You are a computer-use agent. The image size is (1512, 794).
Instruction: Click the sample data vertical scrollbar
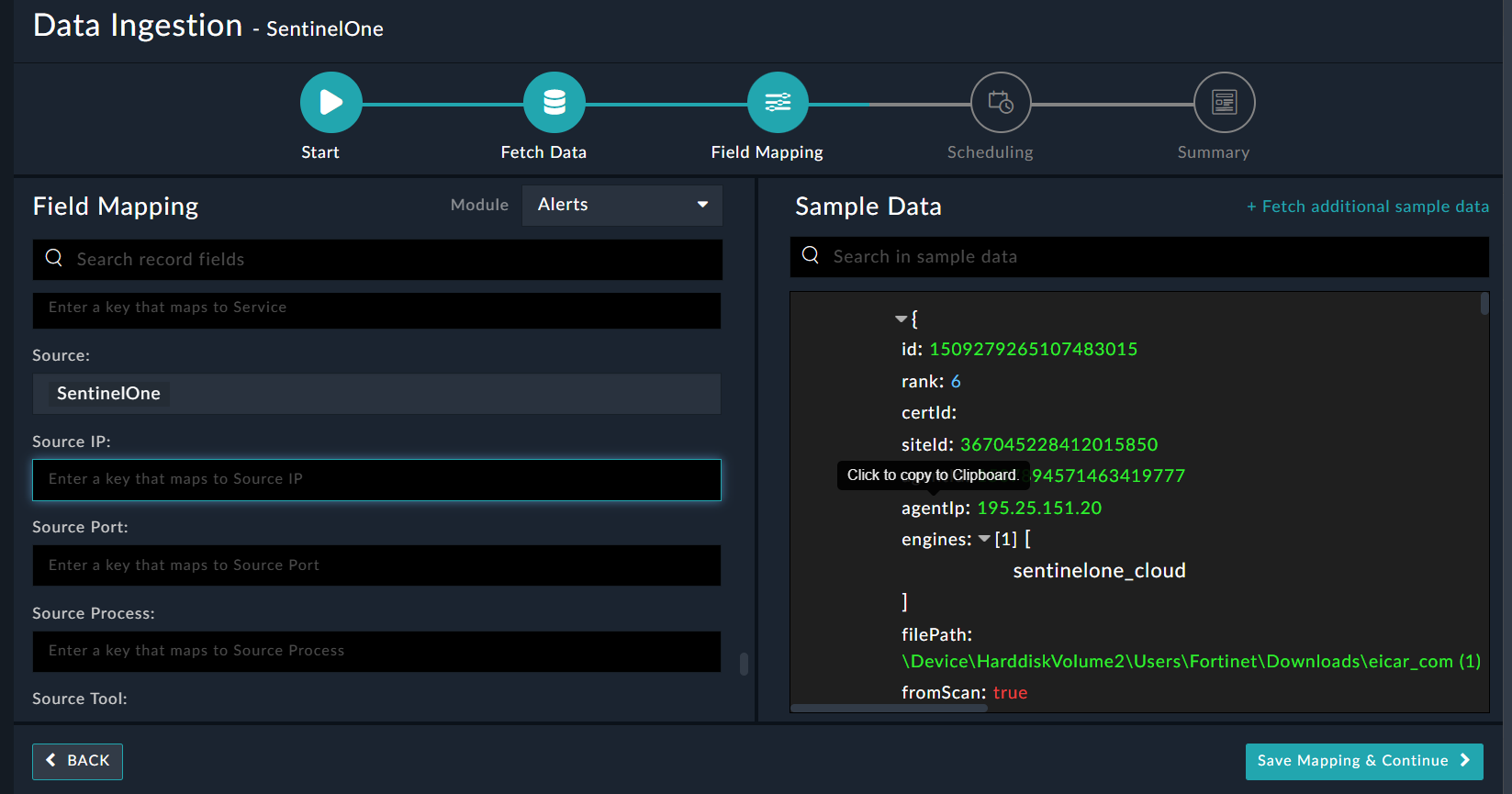[x=1484, y=304]
